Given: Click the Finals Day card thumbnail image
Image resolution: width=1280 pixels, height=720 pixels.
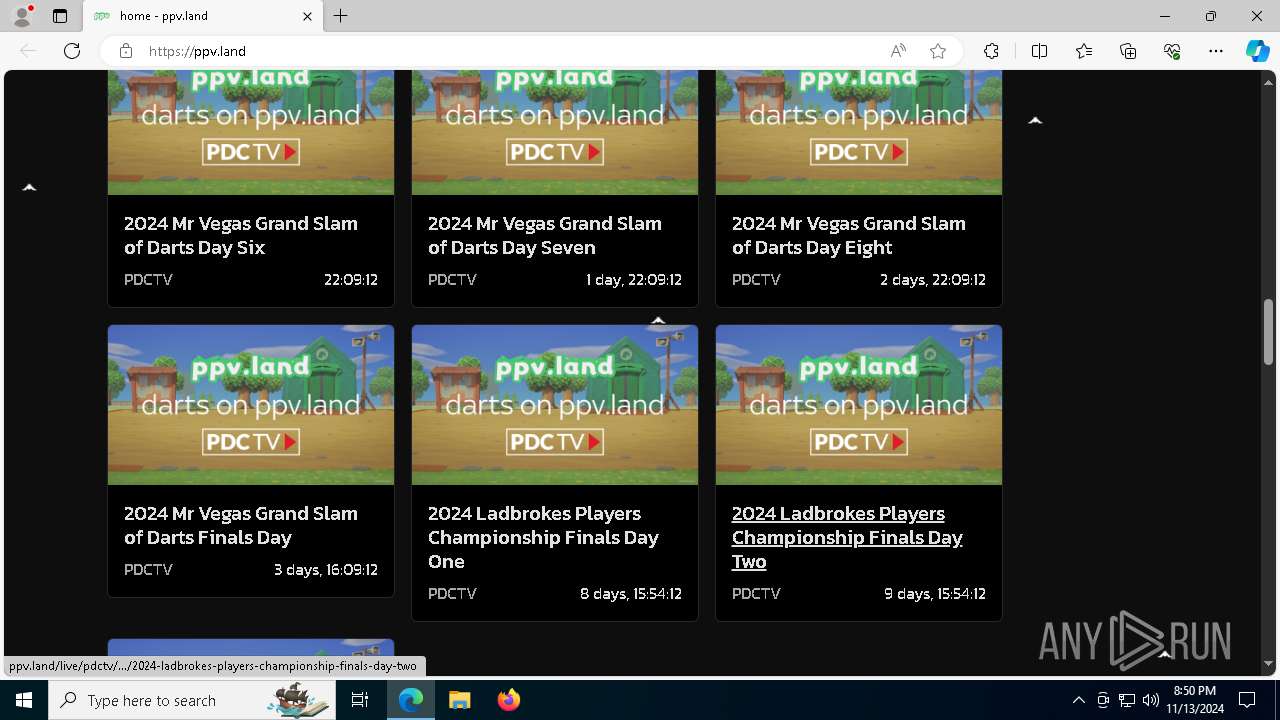Looking at the screenshot, I should [251, 405].
